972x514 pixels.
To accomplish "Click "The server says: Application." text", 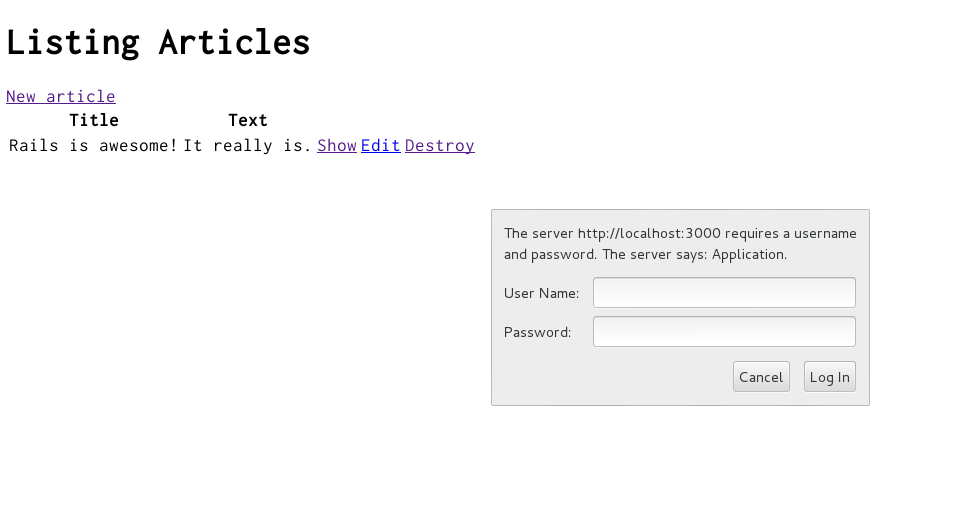I will (694, 255).
